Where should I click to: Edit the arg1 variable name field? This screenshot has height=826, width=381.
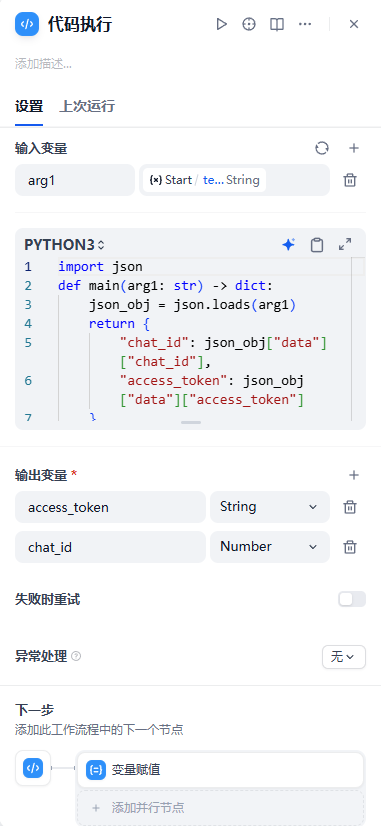(75, 180)
